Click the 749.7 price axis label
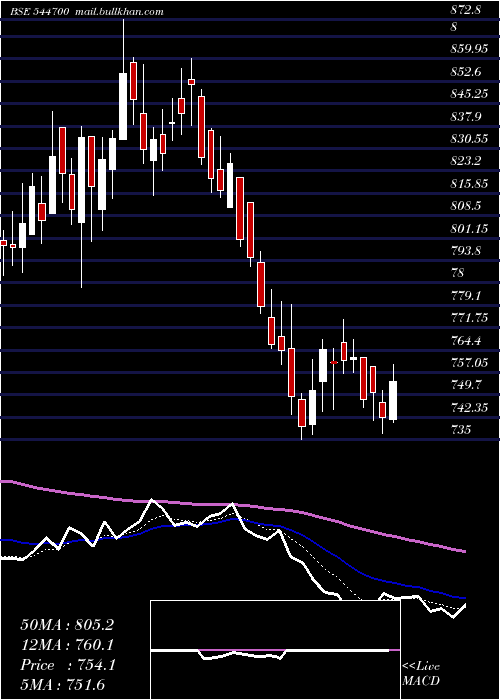This screenshot has height=700, width=500. 466,385
